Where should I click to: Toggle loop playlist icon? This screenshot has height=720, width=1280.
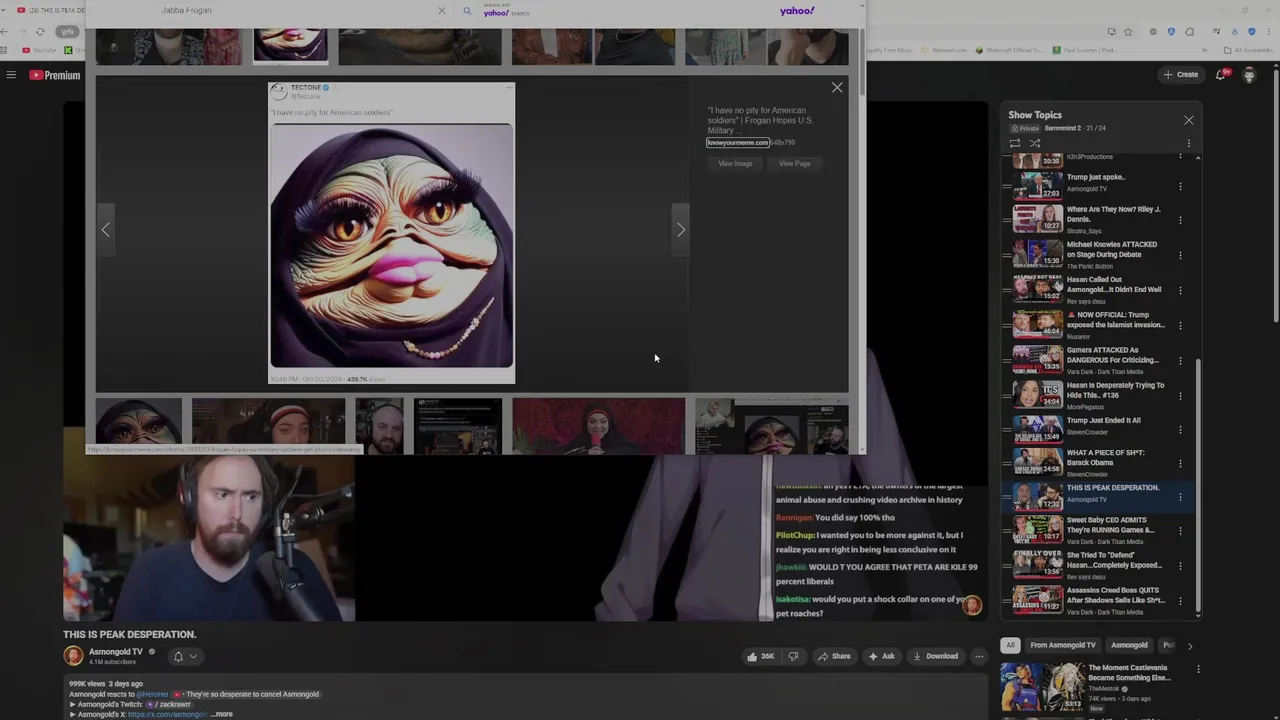coord(1015,143)
